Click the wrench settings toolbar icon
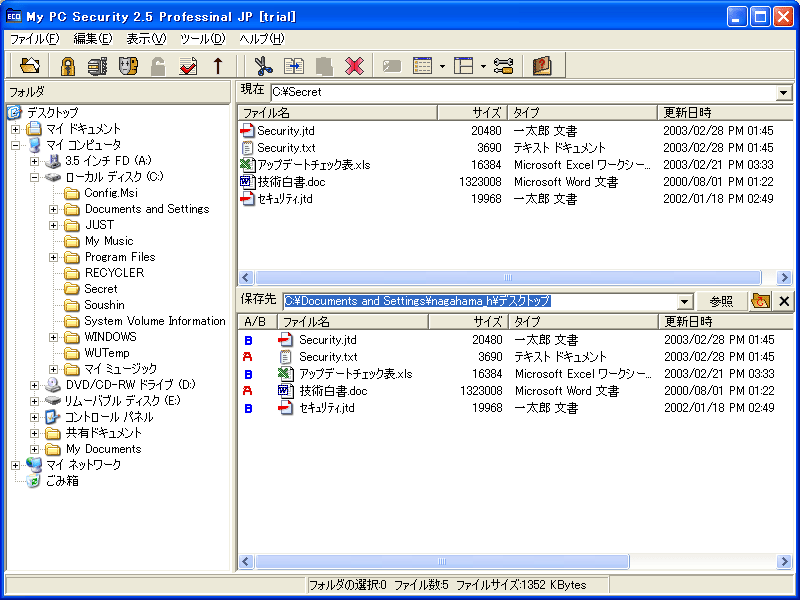800x600 pixels. pos(504,66)
